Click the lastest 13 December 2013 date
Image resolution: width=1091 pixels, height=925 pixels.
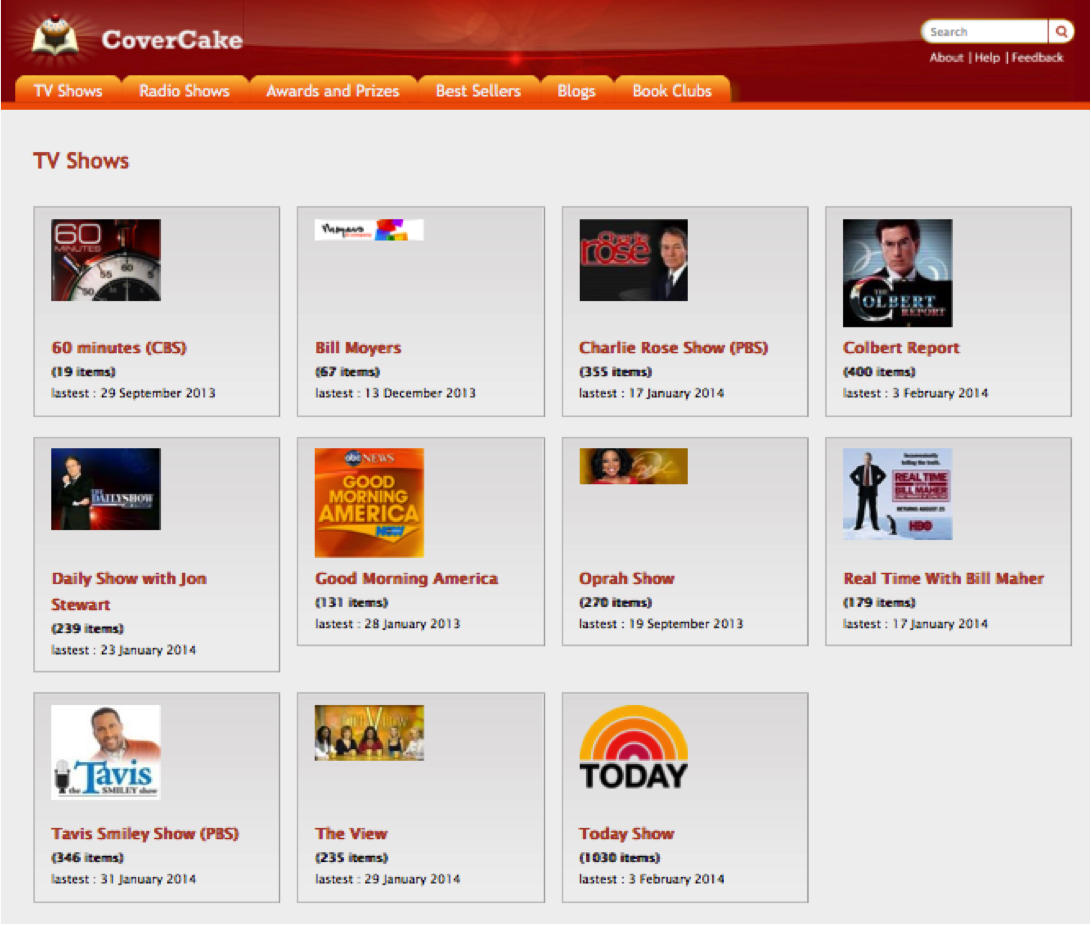pos(395,393)
